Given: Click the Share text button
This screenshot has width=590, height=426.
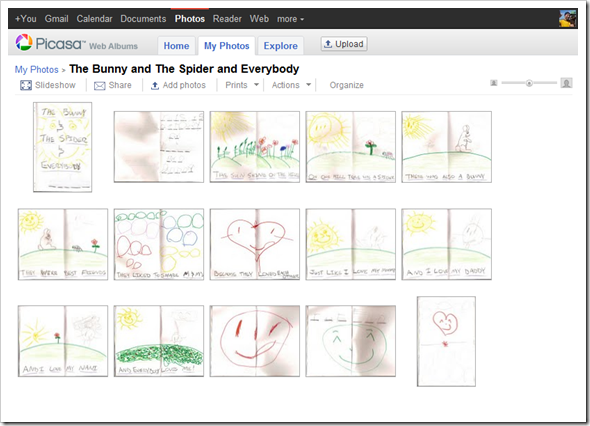Looking at the screenshot, I should [120, 85].
